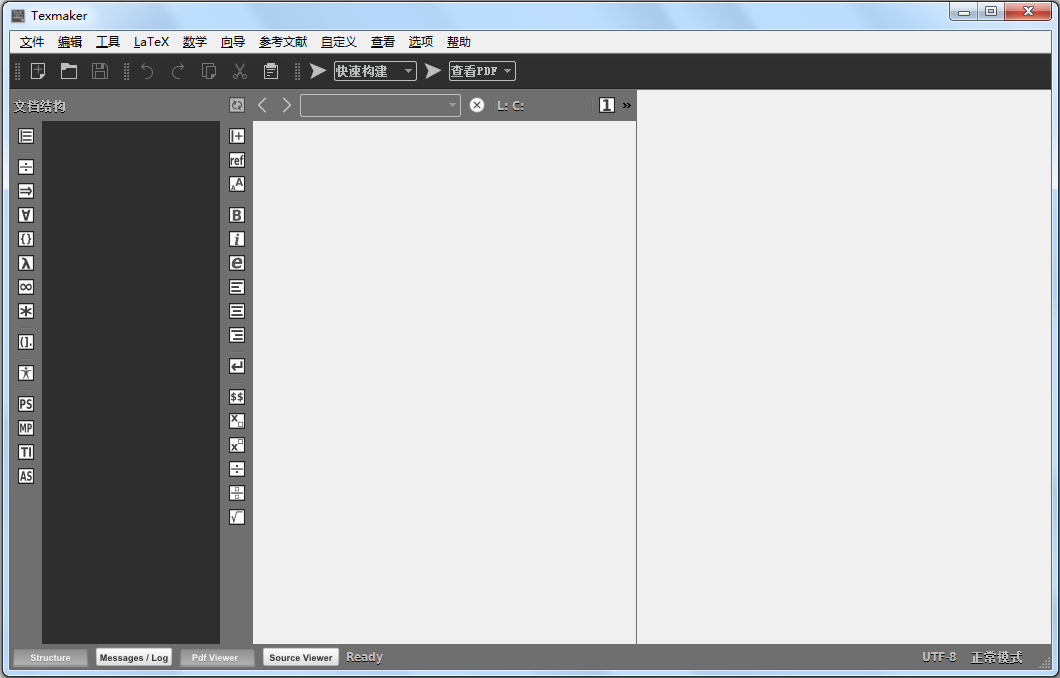Screen dimensions: 1060x678
Task: Apply italic formatting with the i icon
Action: pyautogui.click(x=236, y=238)
